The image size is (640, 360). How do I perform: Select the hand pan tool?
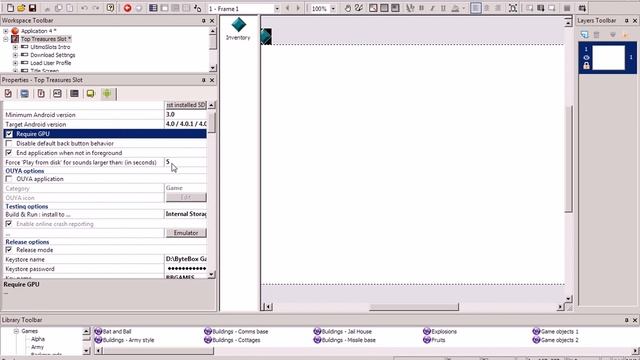pos(347,8)
